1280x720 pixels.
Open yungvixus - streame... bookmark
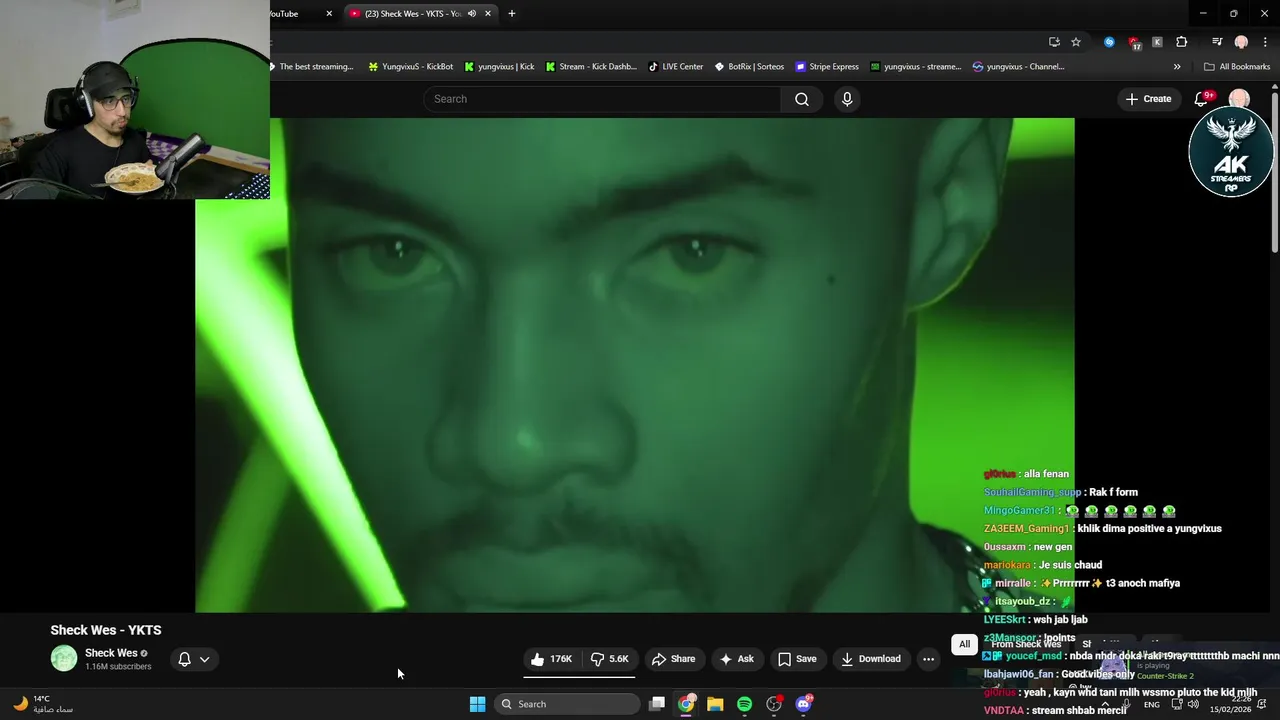click(x=916, y=67)
